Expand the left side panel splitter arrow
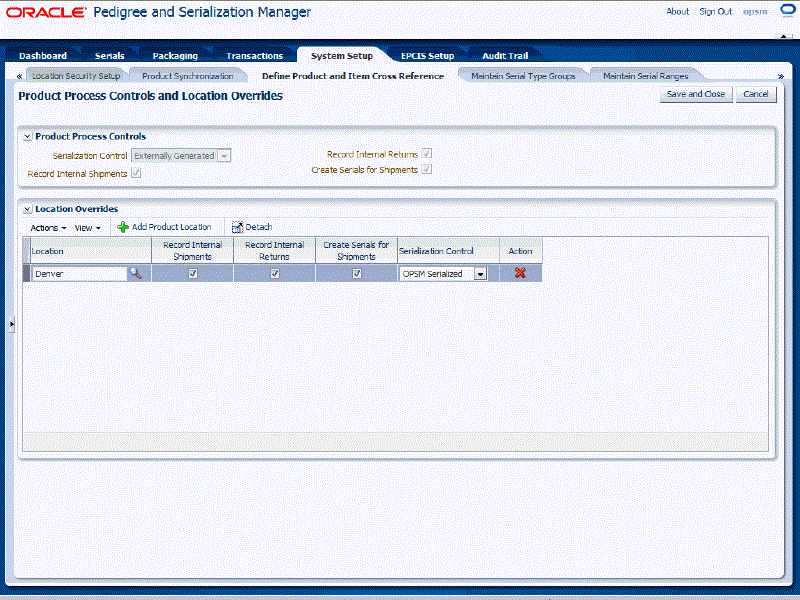The image size is (800, 600). point(12,324)
